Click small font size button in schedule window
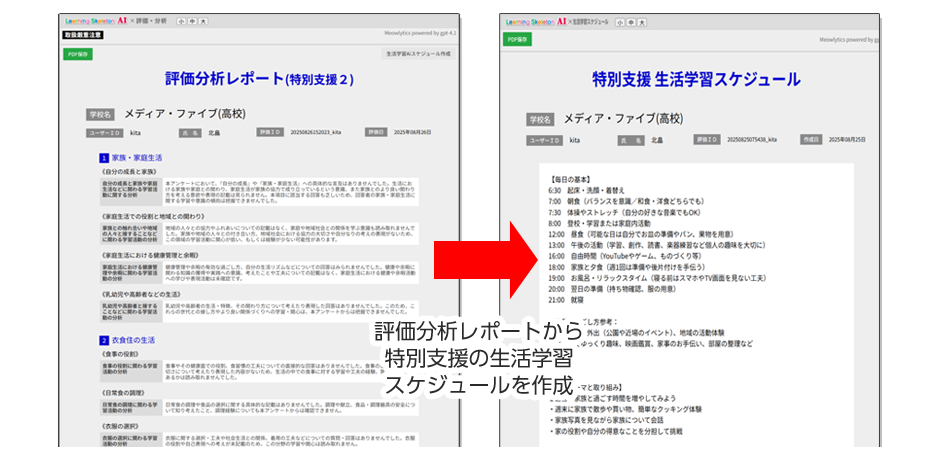930x474 pixels. (620, 20)
